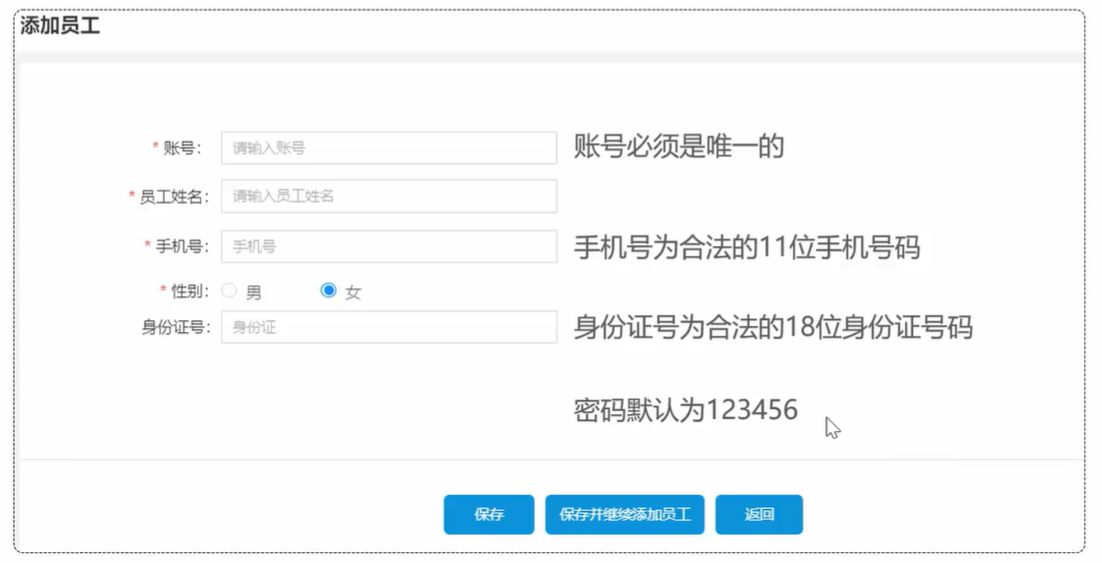Click the 手机号 field label
Screen dimensions: 1102x563
coord(182,246)
